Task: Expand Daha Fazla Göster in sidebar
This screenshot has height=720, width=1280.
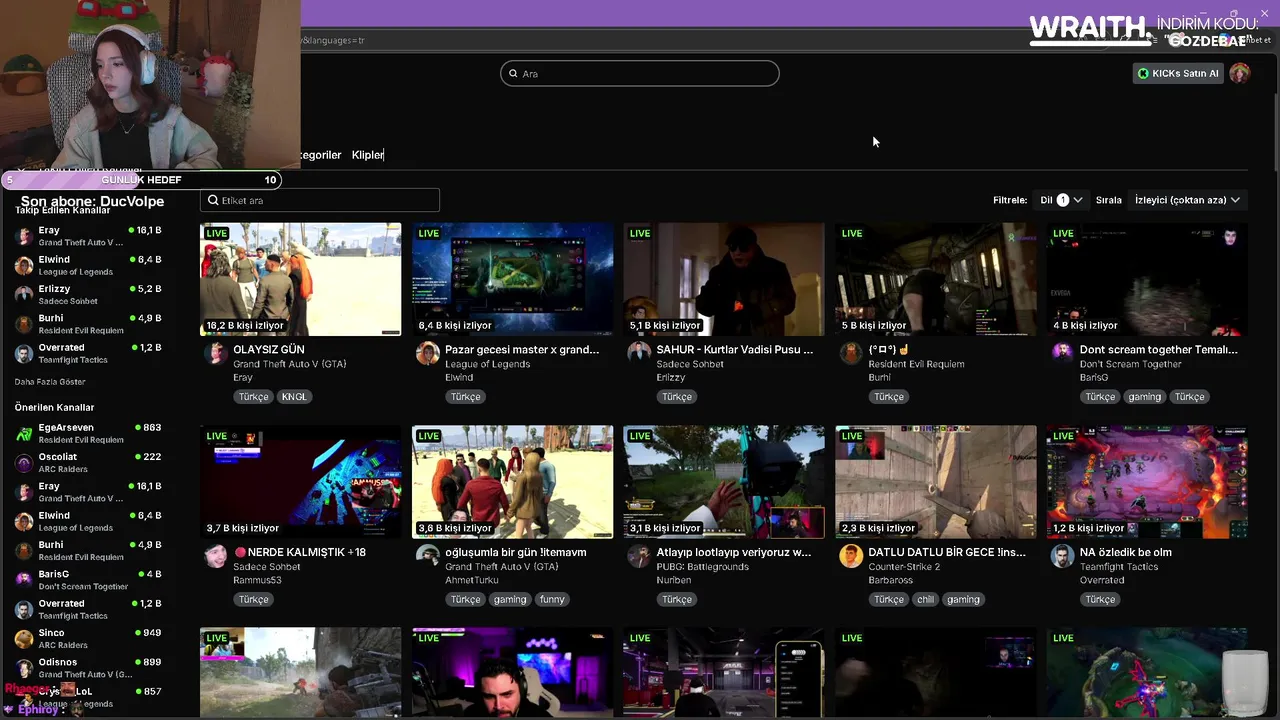Action: [x=50, y=382]
